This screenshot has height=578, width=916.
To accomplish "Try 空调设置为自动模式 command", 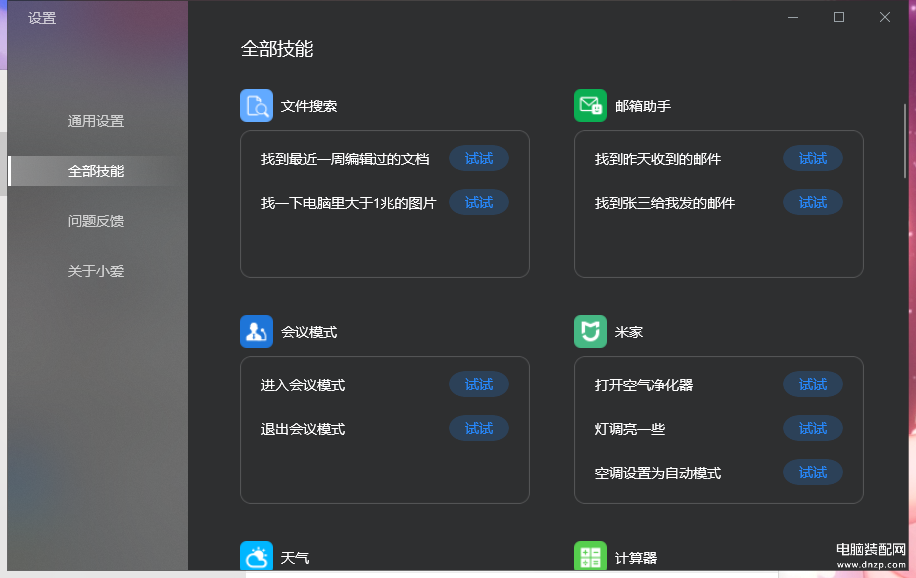I will coord(812,473).
